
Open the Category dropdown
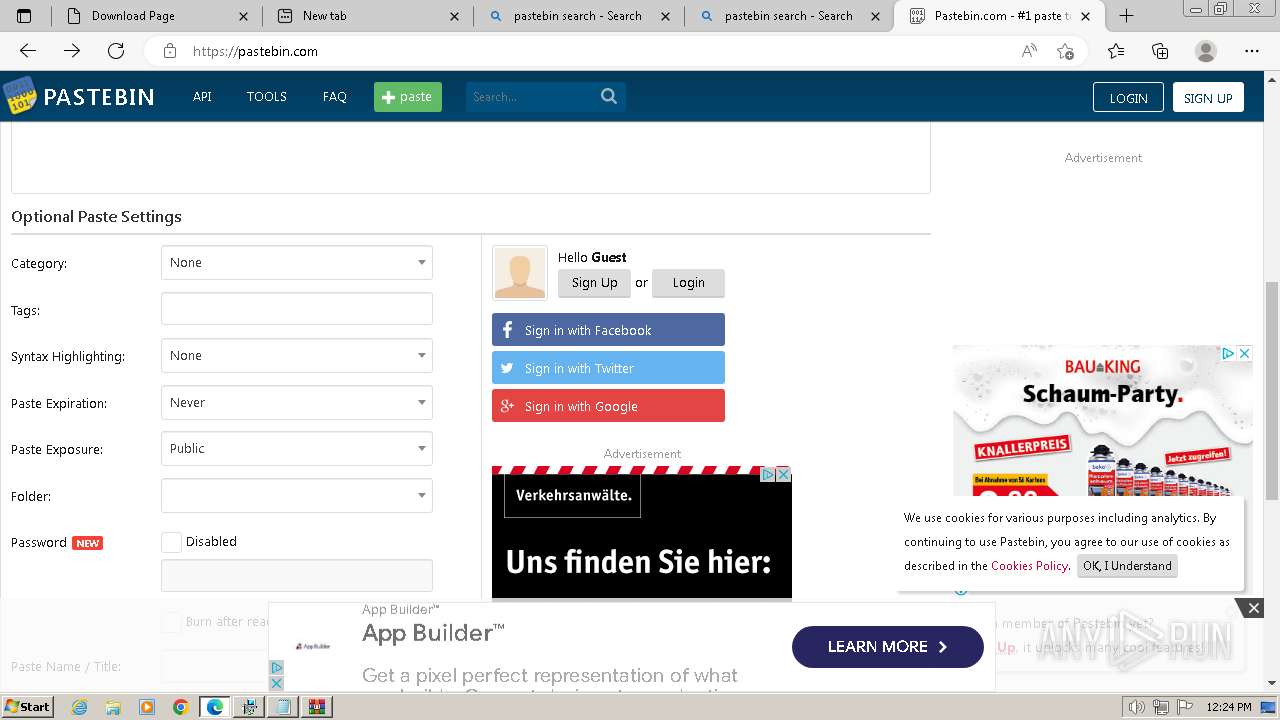tap(297, 263)
